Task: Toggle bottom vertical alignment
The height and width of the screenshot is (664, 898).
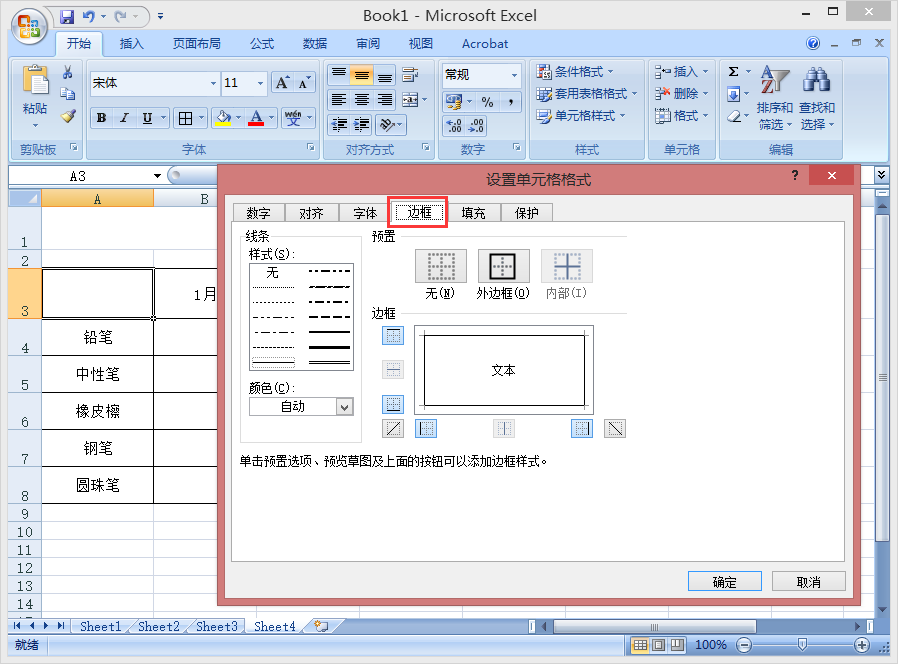Action: (x=385, y=75)
